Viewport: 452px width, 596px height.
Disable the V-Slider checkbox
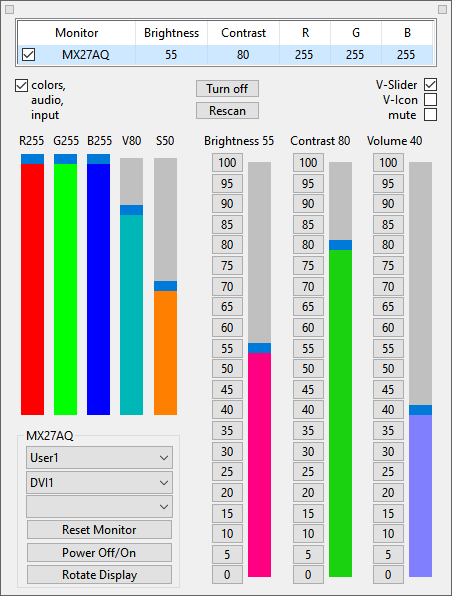click(x=430, y=84)
